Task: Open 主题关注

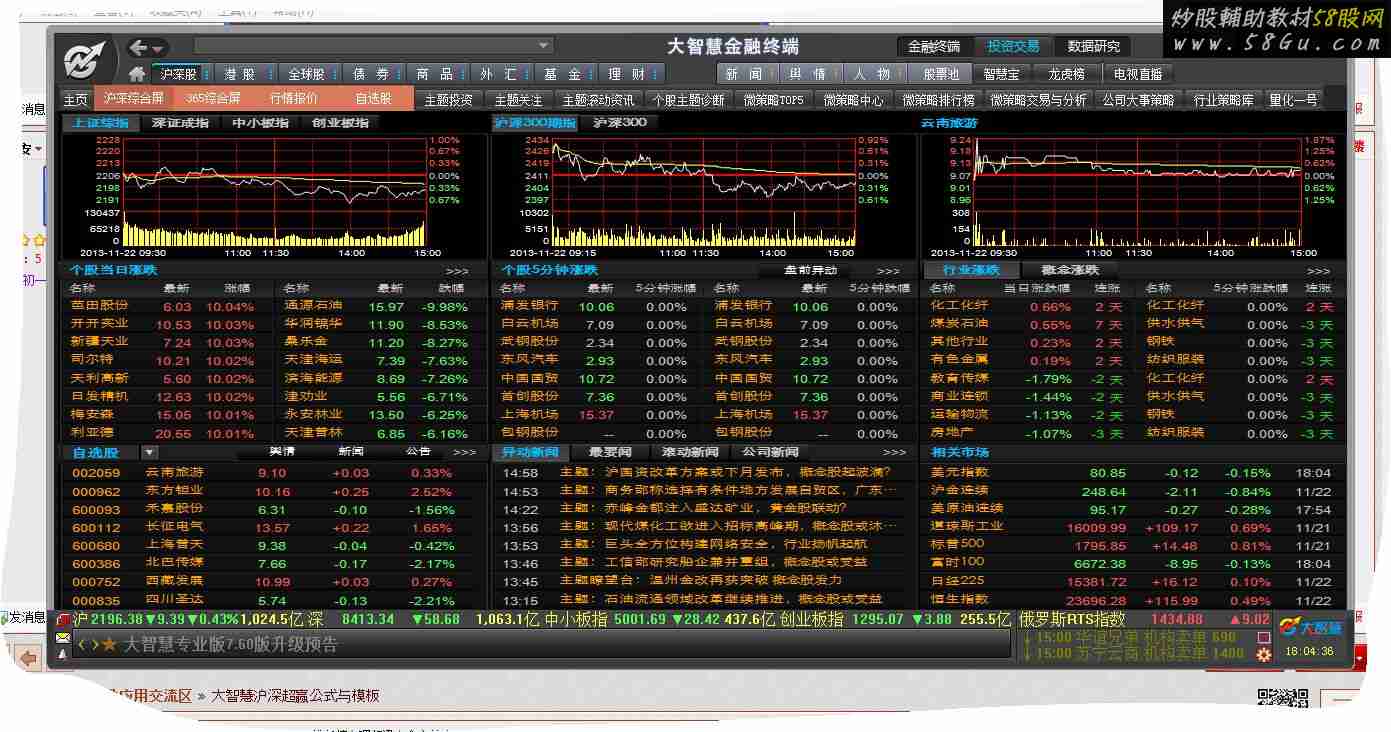Action: (518, 100)
